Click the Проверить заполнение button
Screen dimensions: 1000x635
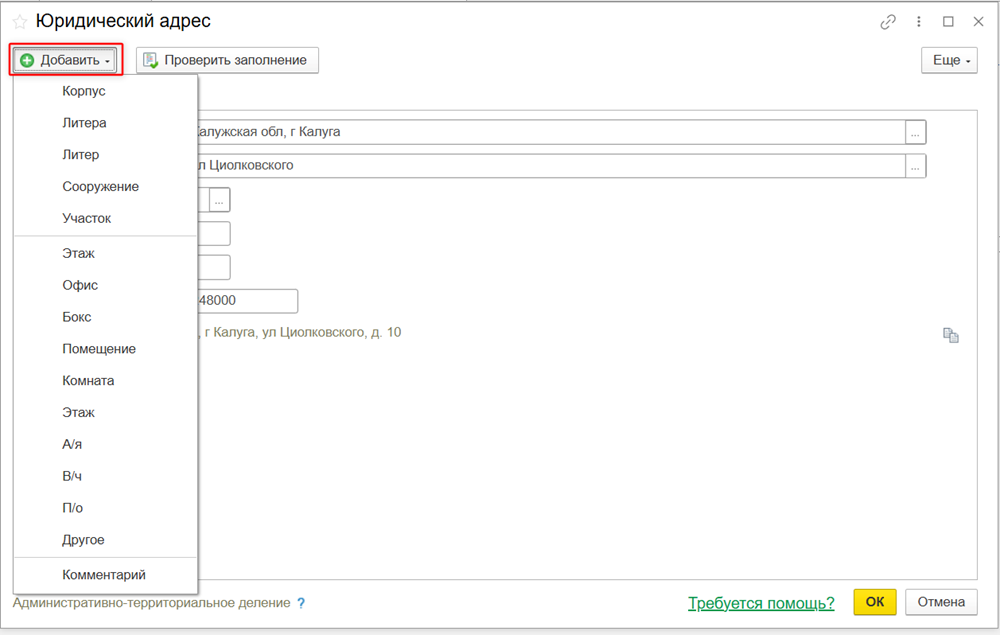coord(227,60)
